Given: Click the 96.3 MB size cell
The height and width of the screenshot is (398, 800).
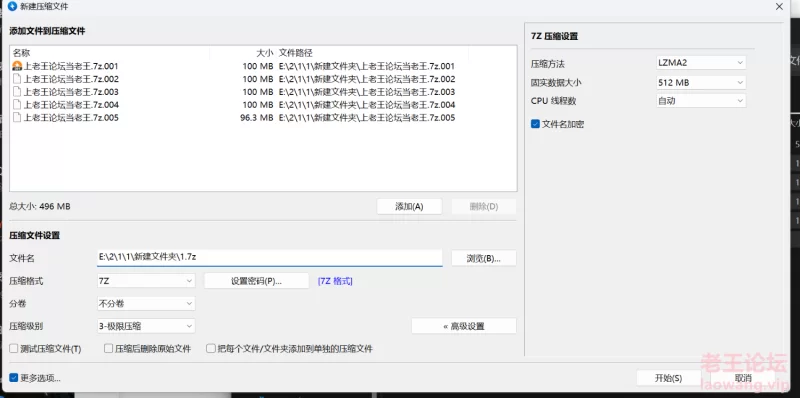Looking at the screenshot, I should tap(257, 118).
